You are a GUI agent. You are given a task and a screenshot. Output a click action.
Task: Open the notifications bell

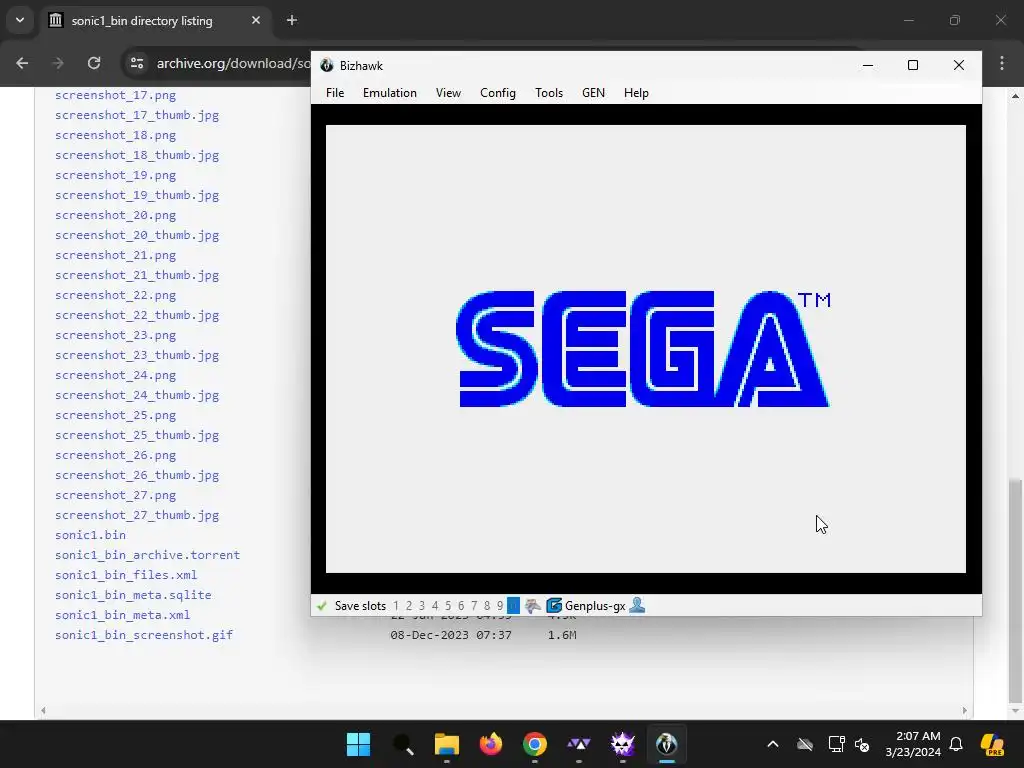coord(956,744)
